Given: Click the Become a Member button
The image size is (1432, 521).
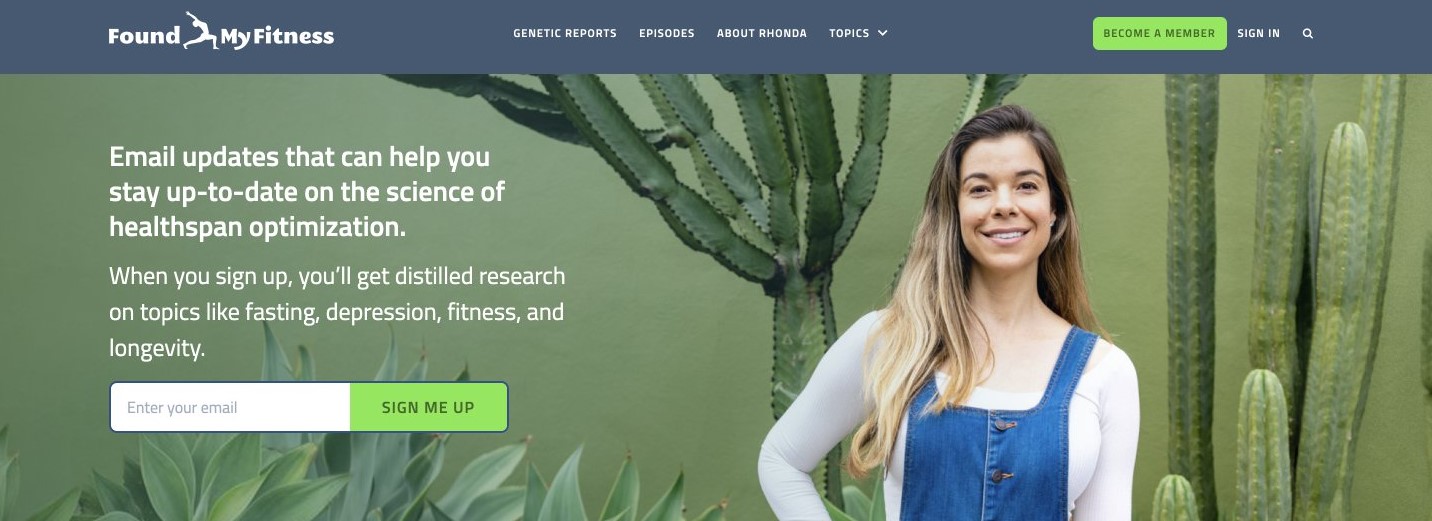Looking at the screenshot, I should coord(1159,33).
